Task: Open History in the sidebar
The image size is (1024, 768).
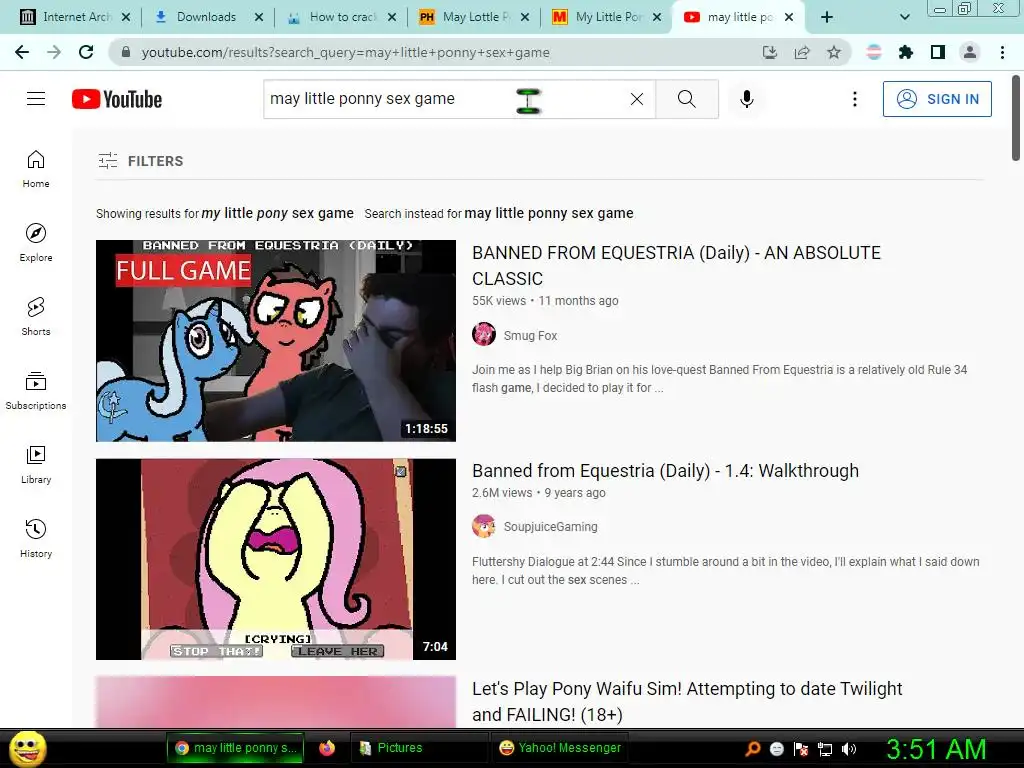Action: click(36, 539)
